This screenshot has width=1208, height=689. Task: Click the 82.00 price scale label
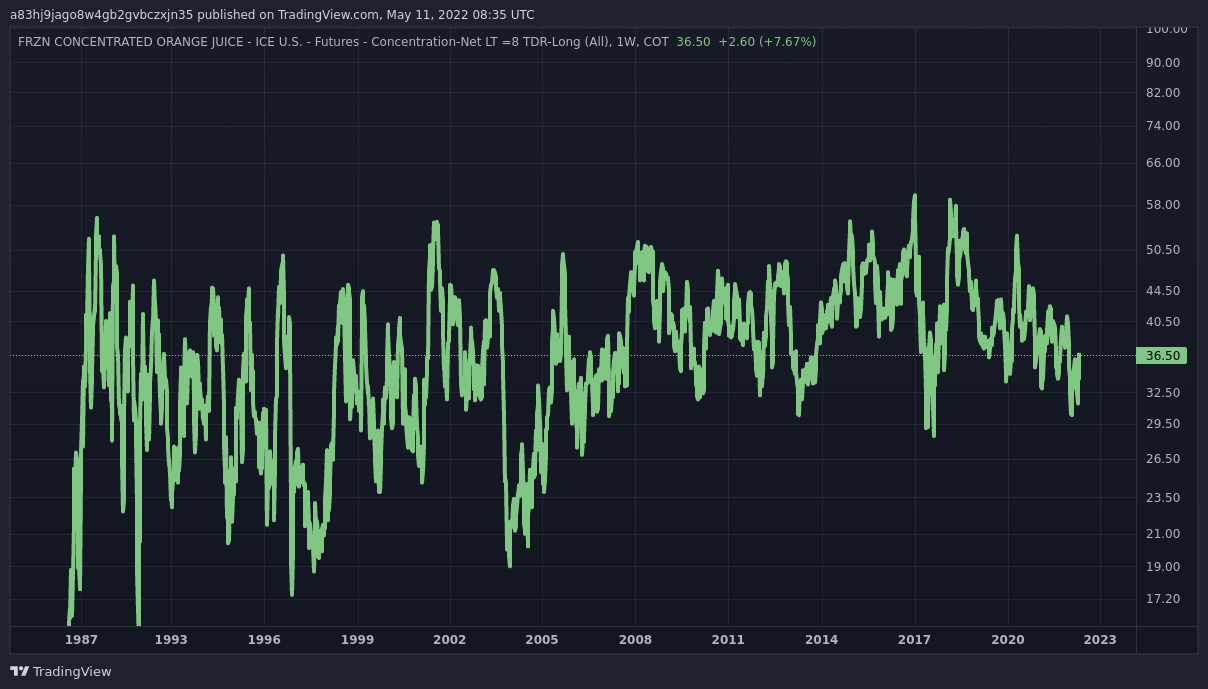click(1163, 93)
